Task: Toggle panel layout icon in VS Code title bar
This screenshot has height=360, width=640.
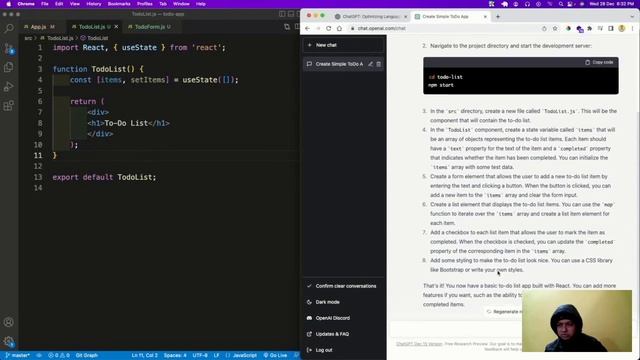Action: [x=291, y=14]
